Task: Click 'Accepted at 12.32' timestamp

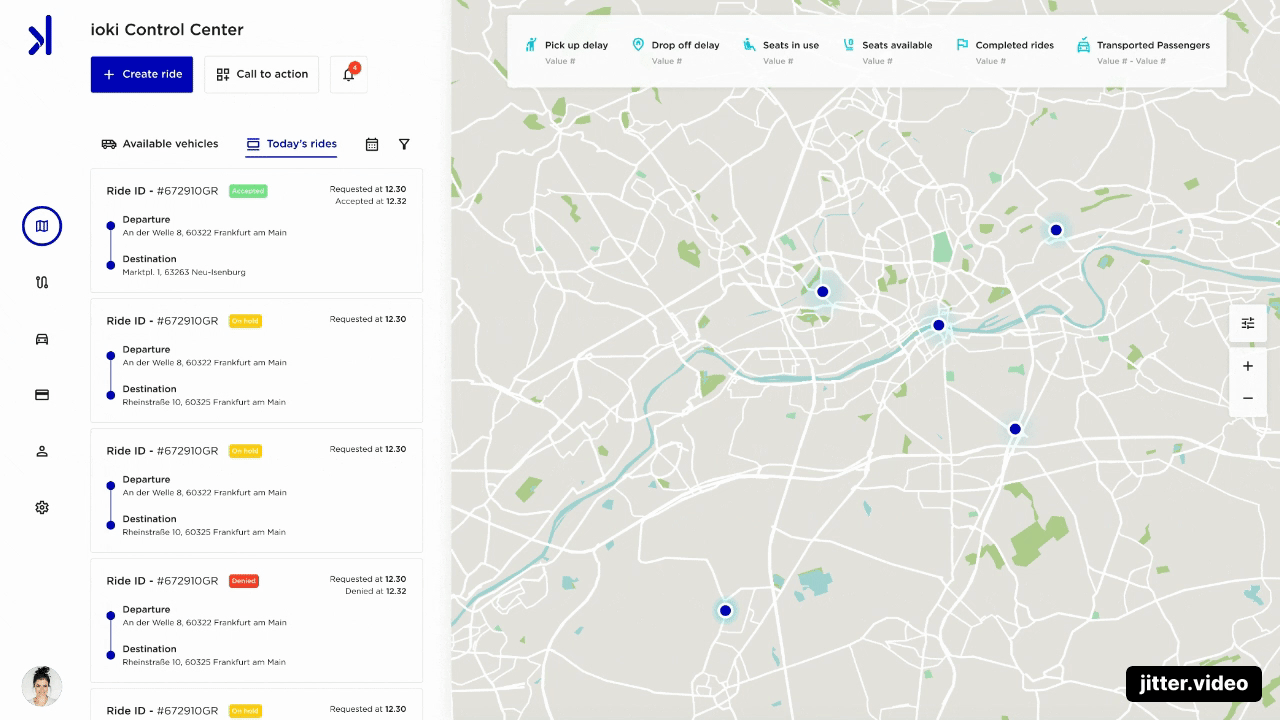Action: point(370,201)
